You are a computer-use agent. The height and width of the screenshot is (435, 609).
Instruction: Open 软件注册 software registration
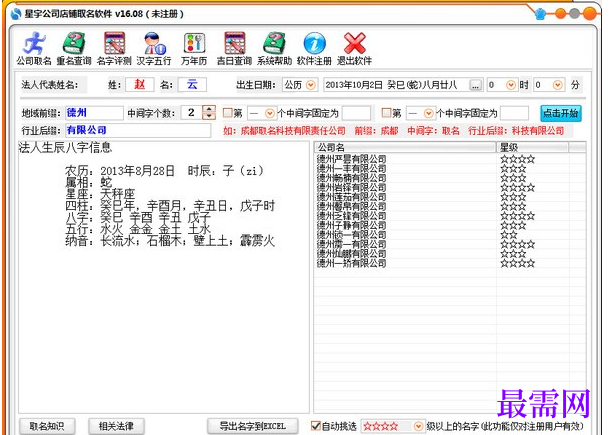click(314, 49)
